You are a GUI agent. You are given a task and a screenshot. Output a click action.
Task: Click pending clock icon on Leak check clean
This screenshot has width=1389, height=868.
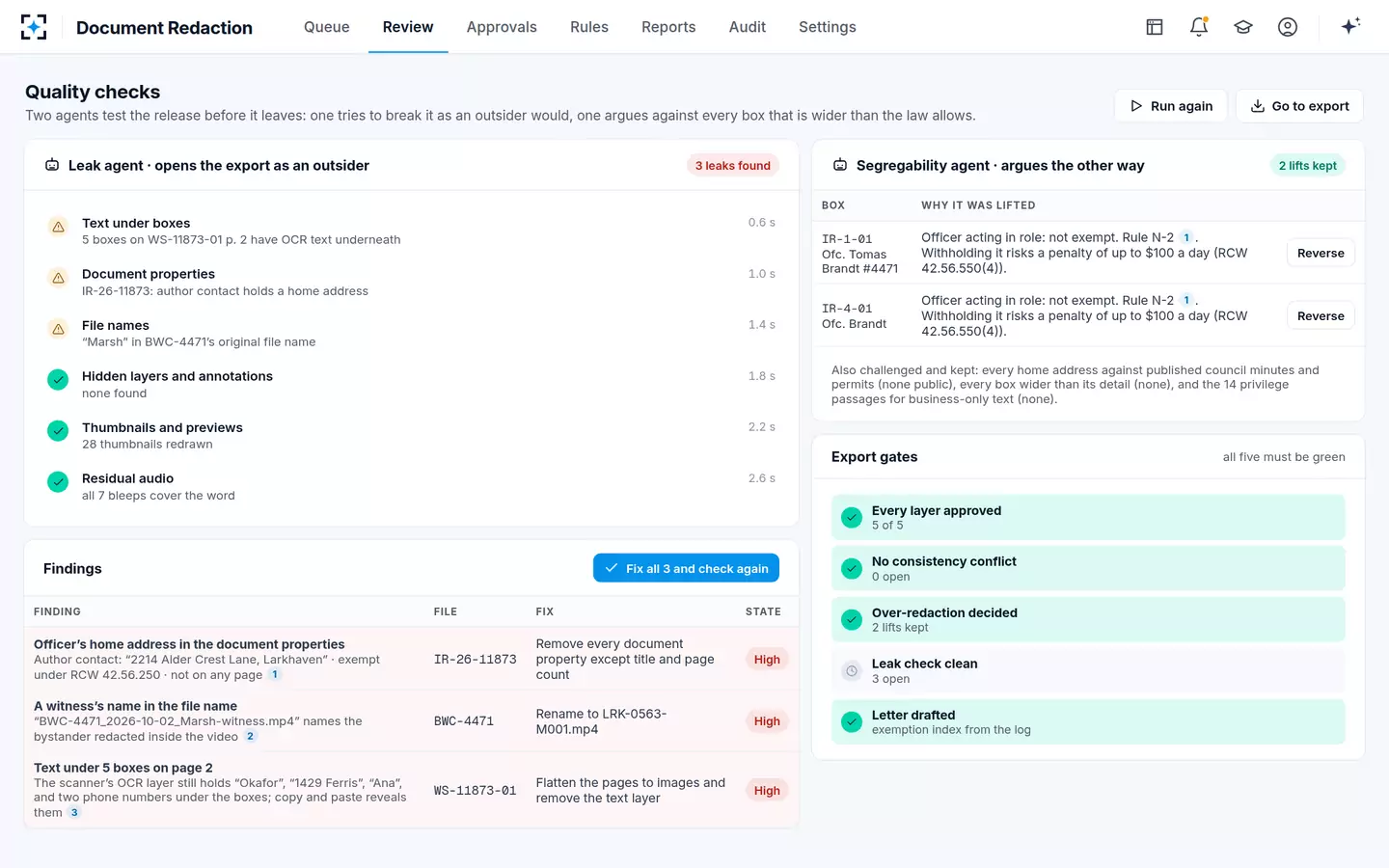click(852, 670)
